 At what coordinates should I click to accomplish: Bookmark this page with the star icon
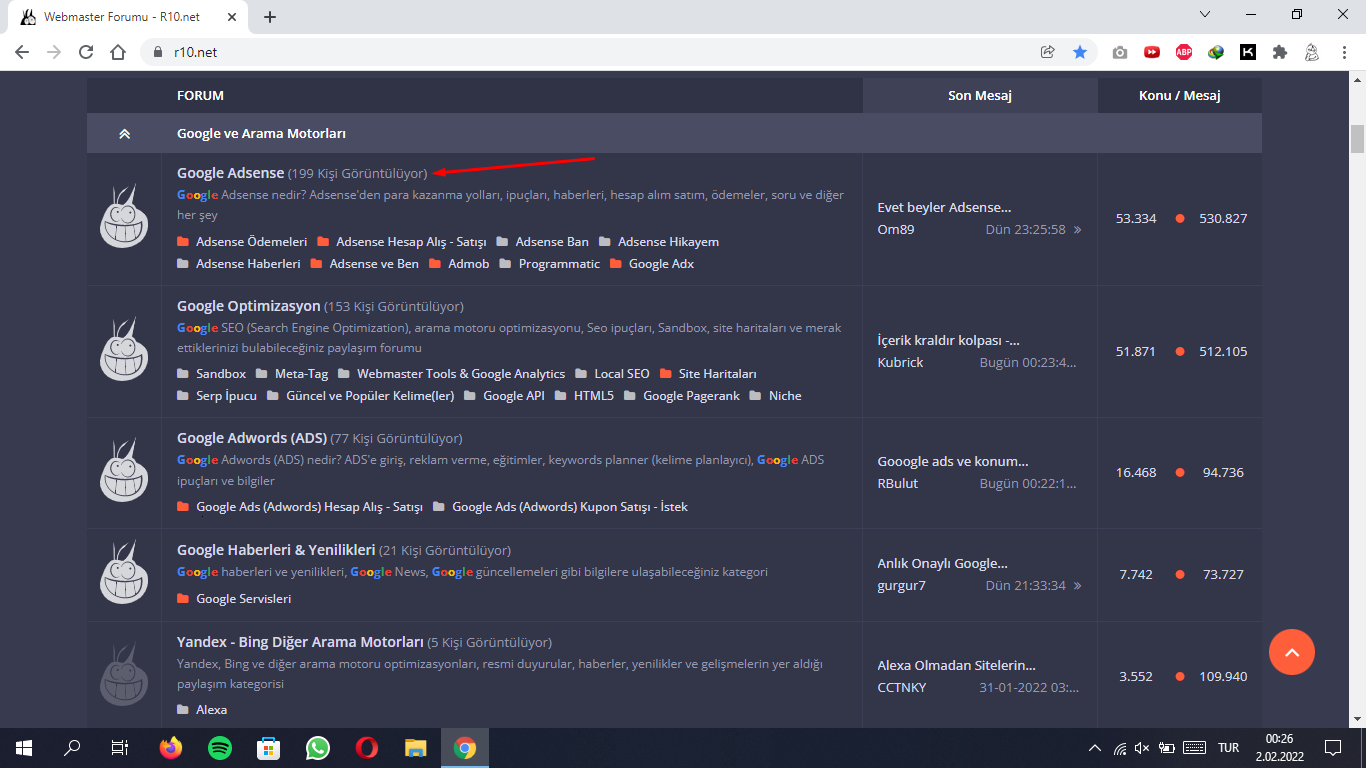[x=1080, y=52]
